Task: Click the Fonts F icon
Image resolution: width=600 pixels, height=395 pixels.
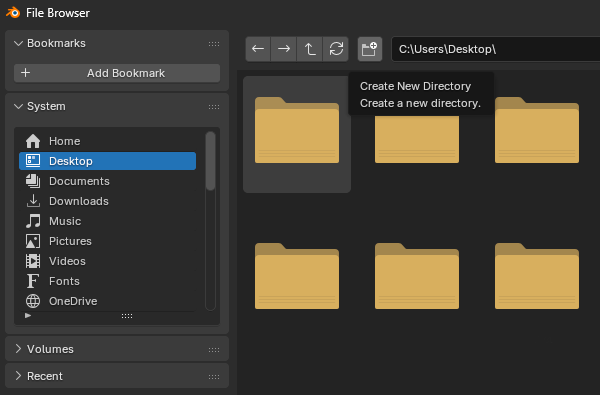Action: click(33, 281)
